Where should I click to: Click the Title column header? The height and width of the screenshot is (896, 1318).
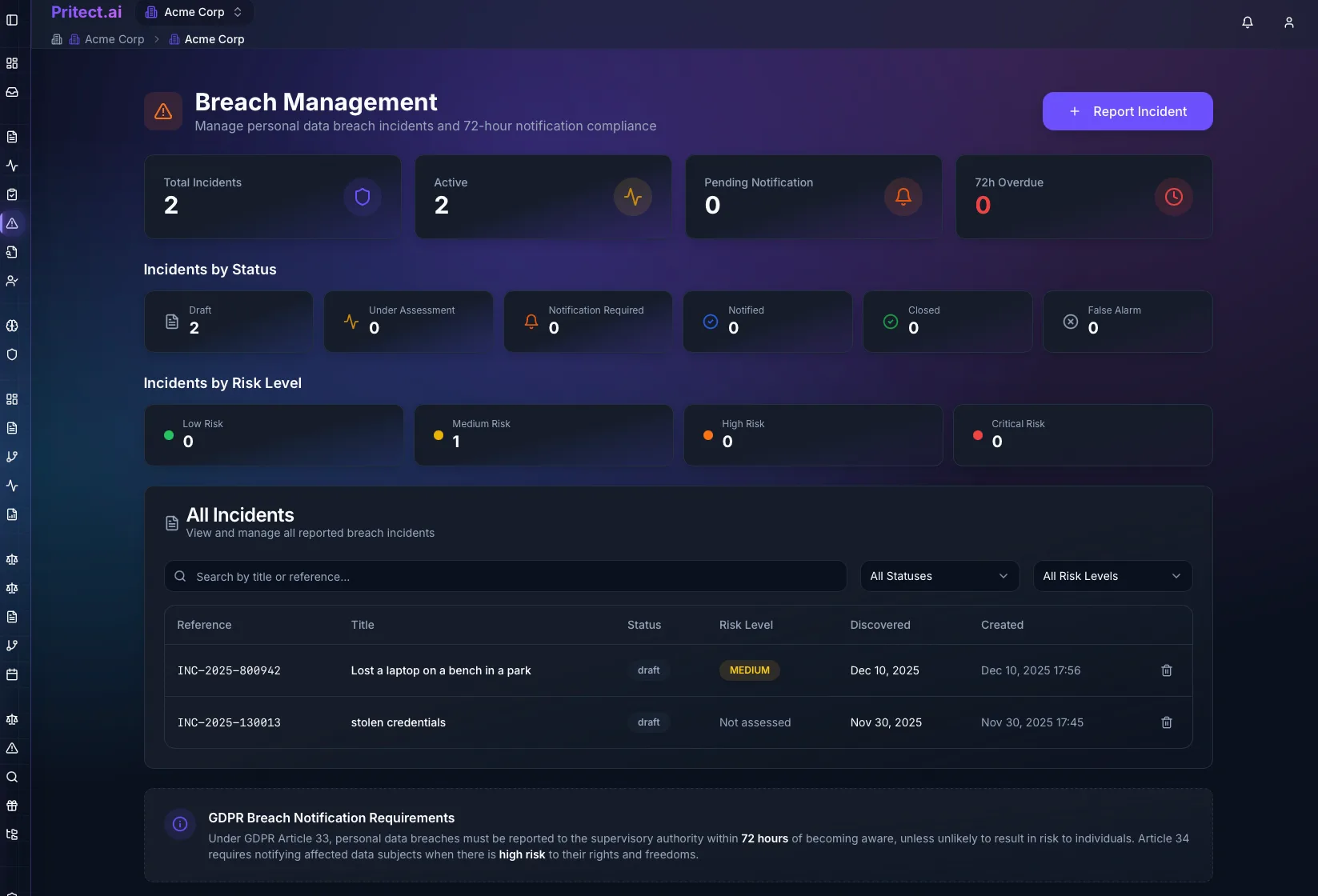(363, 625)
